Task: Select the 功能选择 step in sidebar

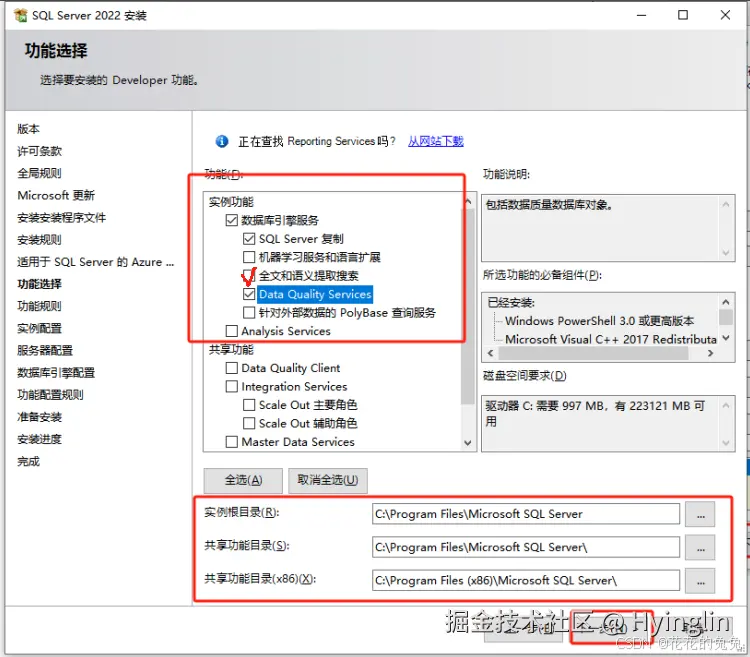Action: 40,284
